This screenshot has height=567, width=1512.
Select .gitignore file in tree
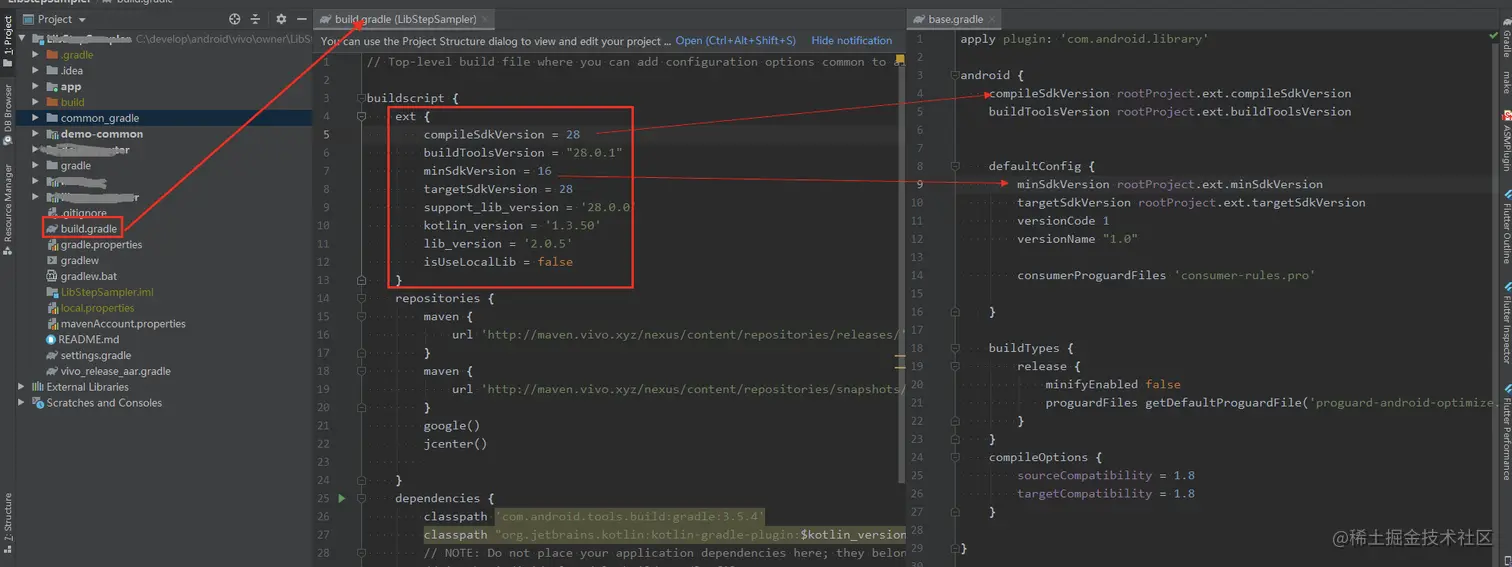click(x=76, y=213)
